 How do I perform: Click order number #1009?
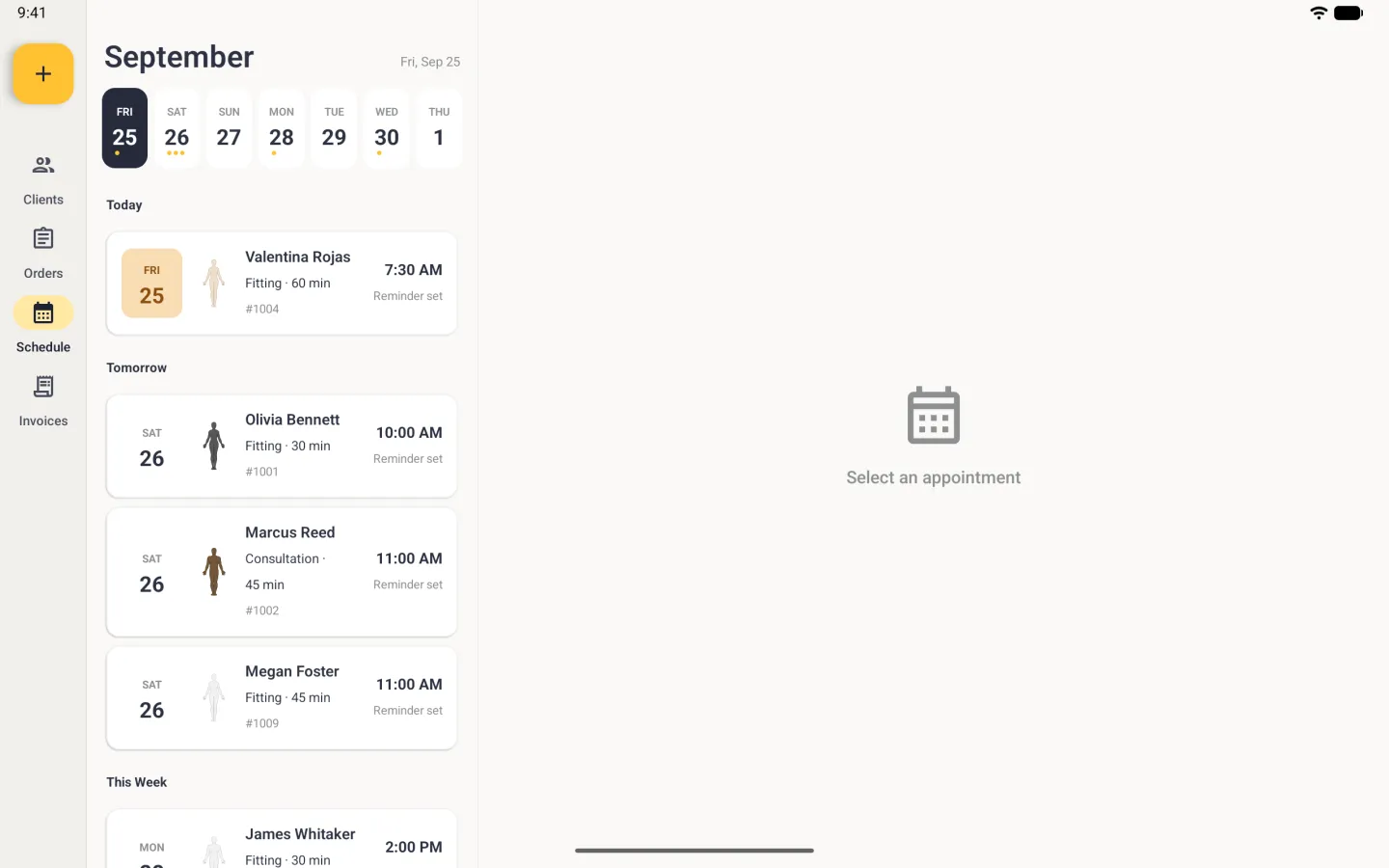(x=262, y=723)
